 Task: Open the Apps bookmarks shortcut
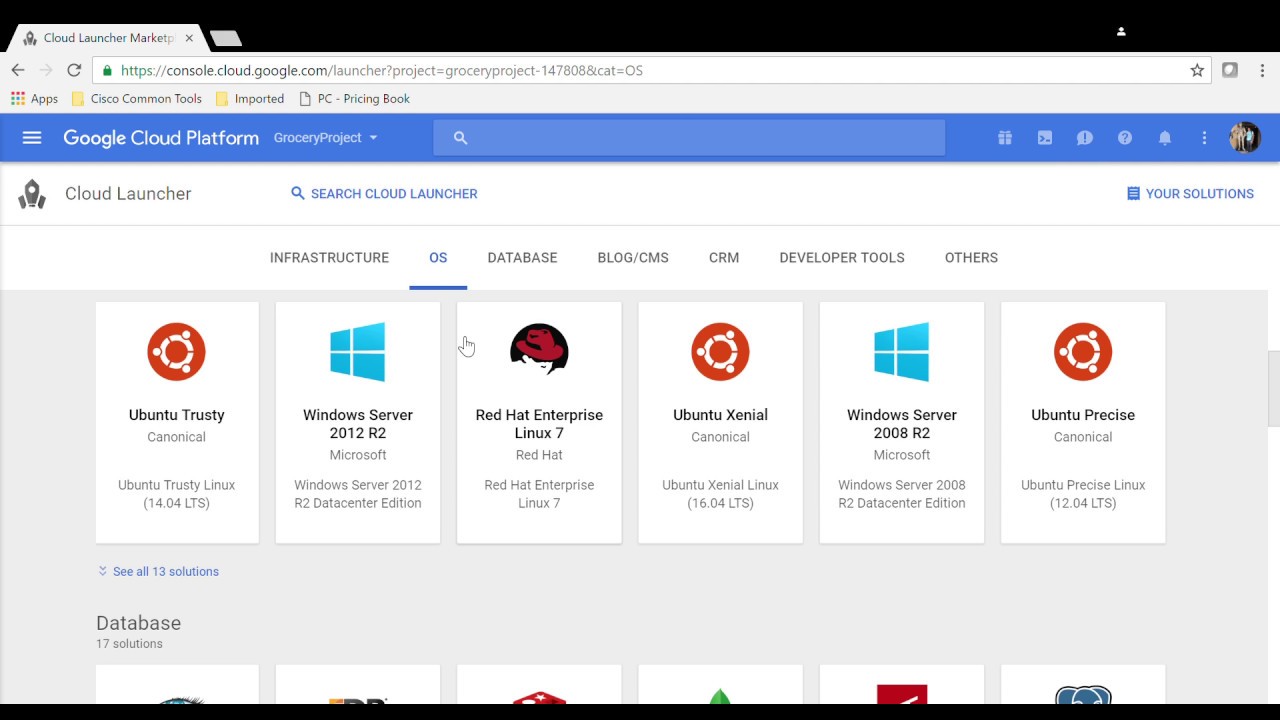tap(35, 99)
